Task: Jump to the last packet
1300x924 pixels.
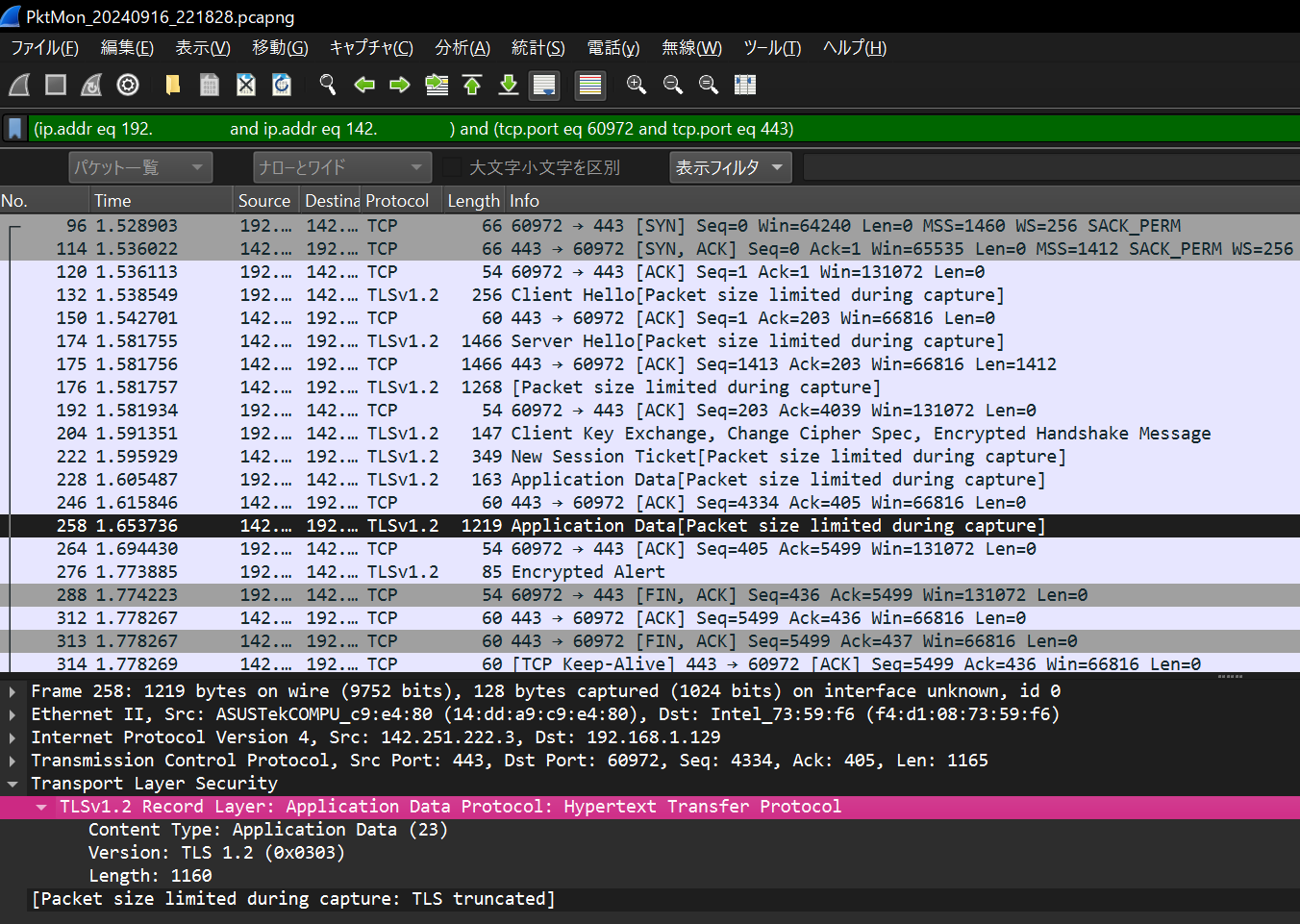Action: (509, 86)
